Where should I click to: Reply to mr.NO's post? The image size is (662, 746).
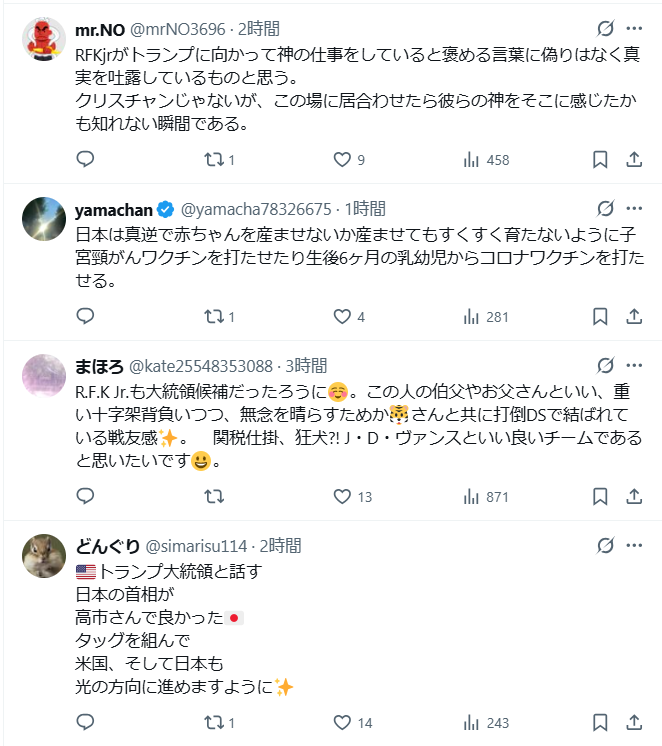point(85,159)
